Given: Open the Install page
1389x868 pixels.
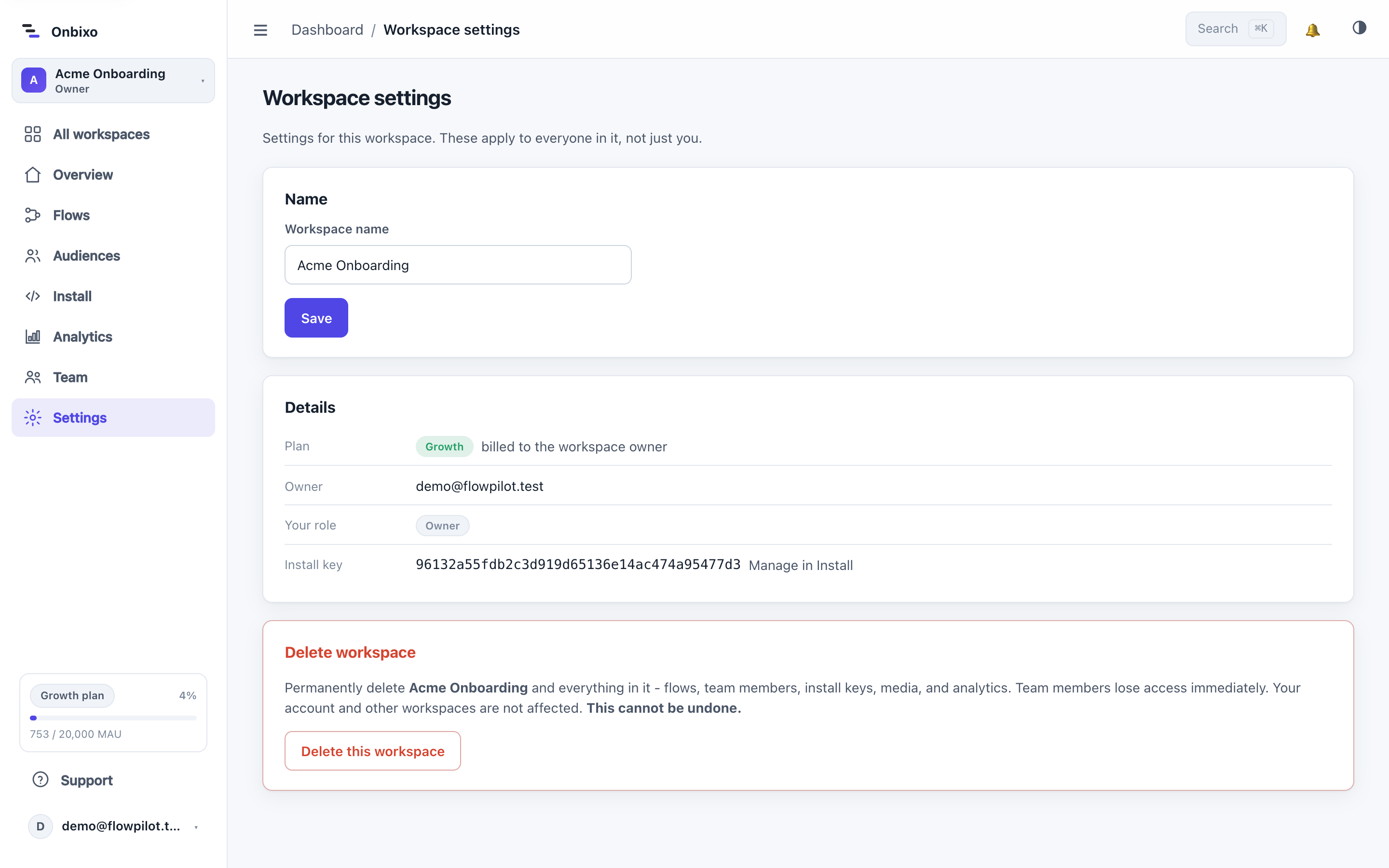Looking at the screenshot, I should [x=113, y=296].
